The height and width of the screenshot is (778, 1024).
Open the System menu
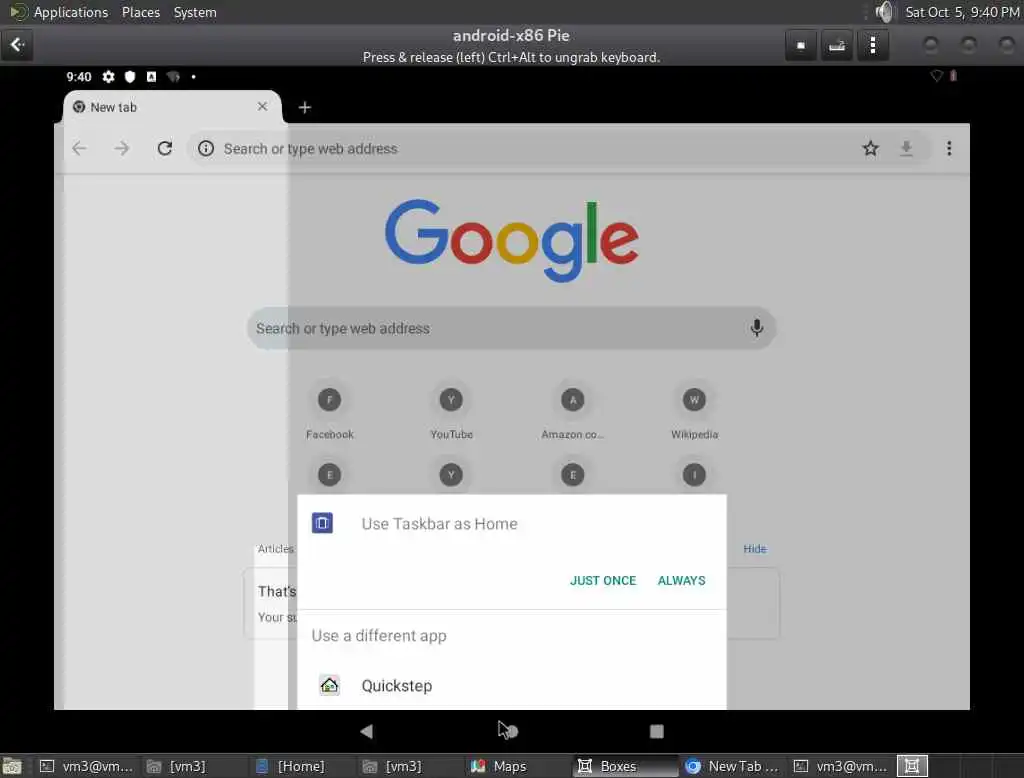(x=195, y=12)
